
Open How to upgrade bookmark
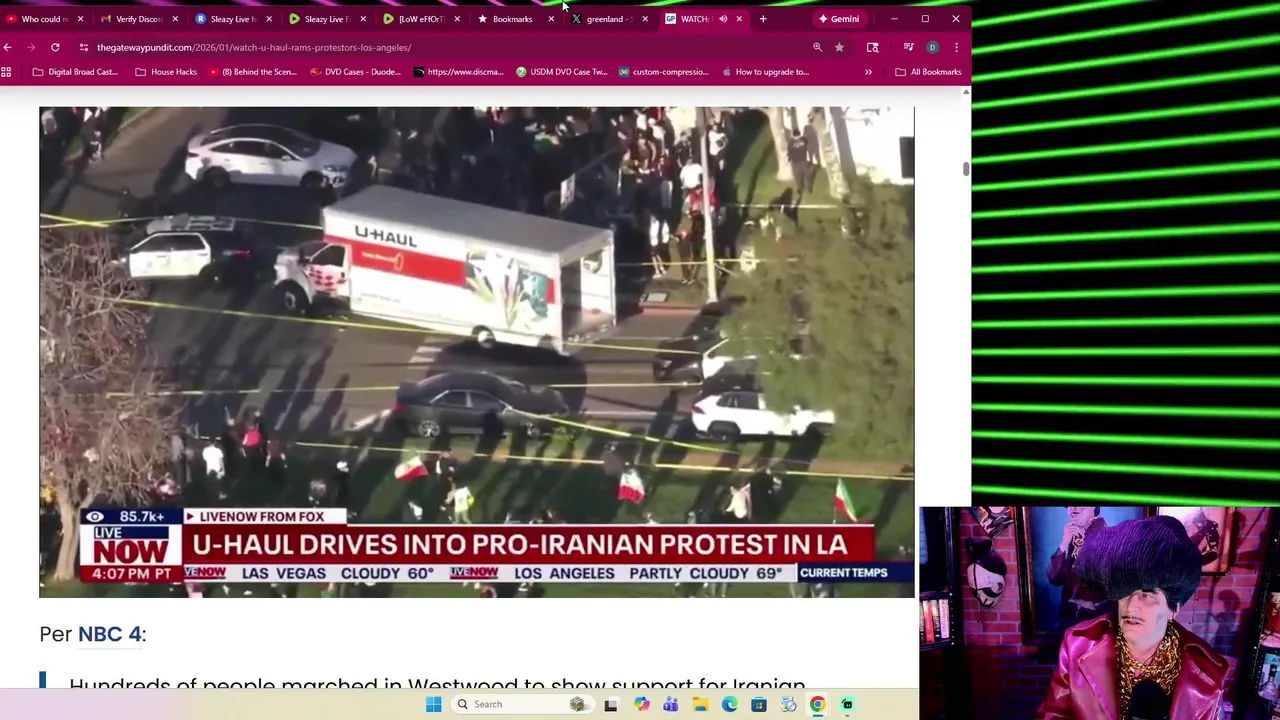coord(765,72)
